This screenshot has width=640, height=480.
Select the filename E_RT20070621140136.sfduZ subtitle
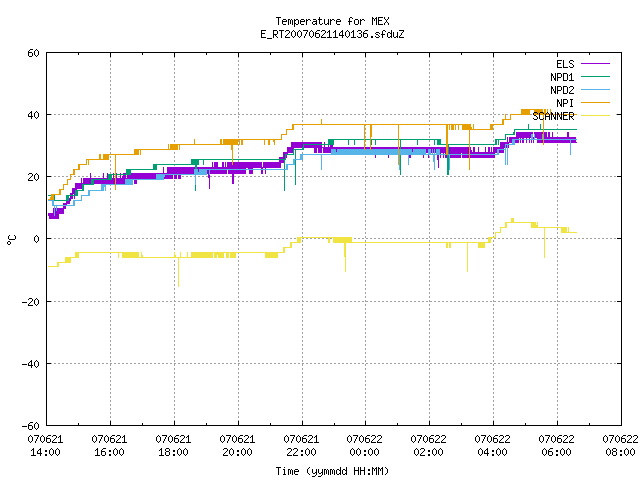[x=332, y=34]
